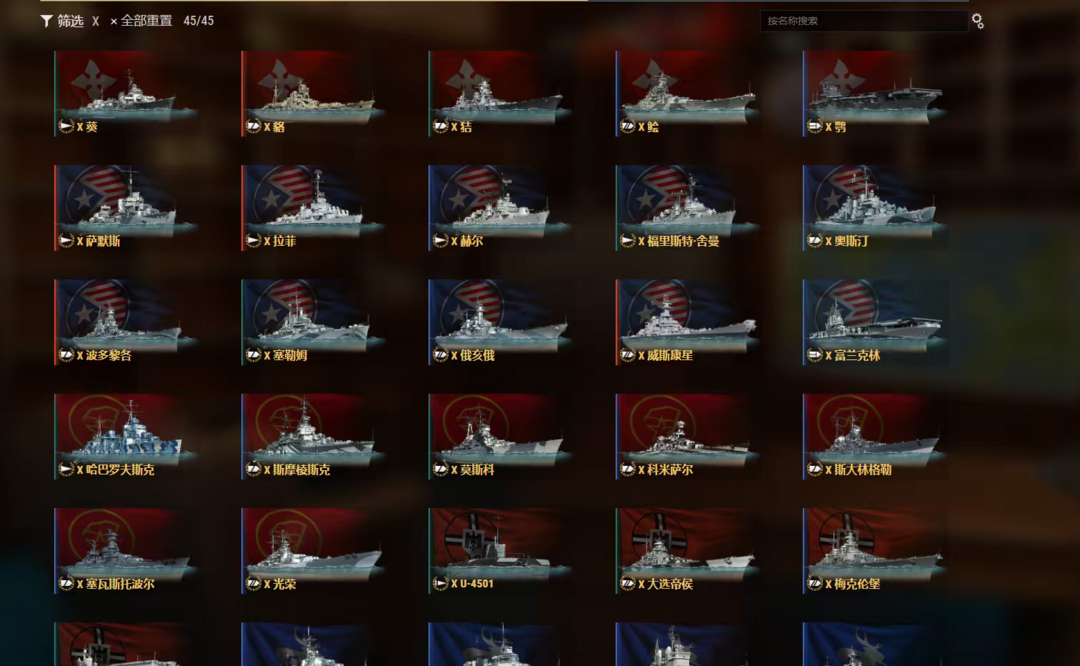Click 全部重置 to reset all filters
1080x666 pixels.
click(x=141, y=21)
